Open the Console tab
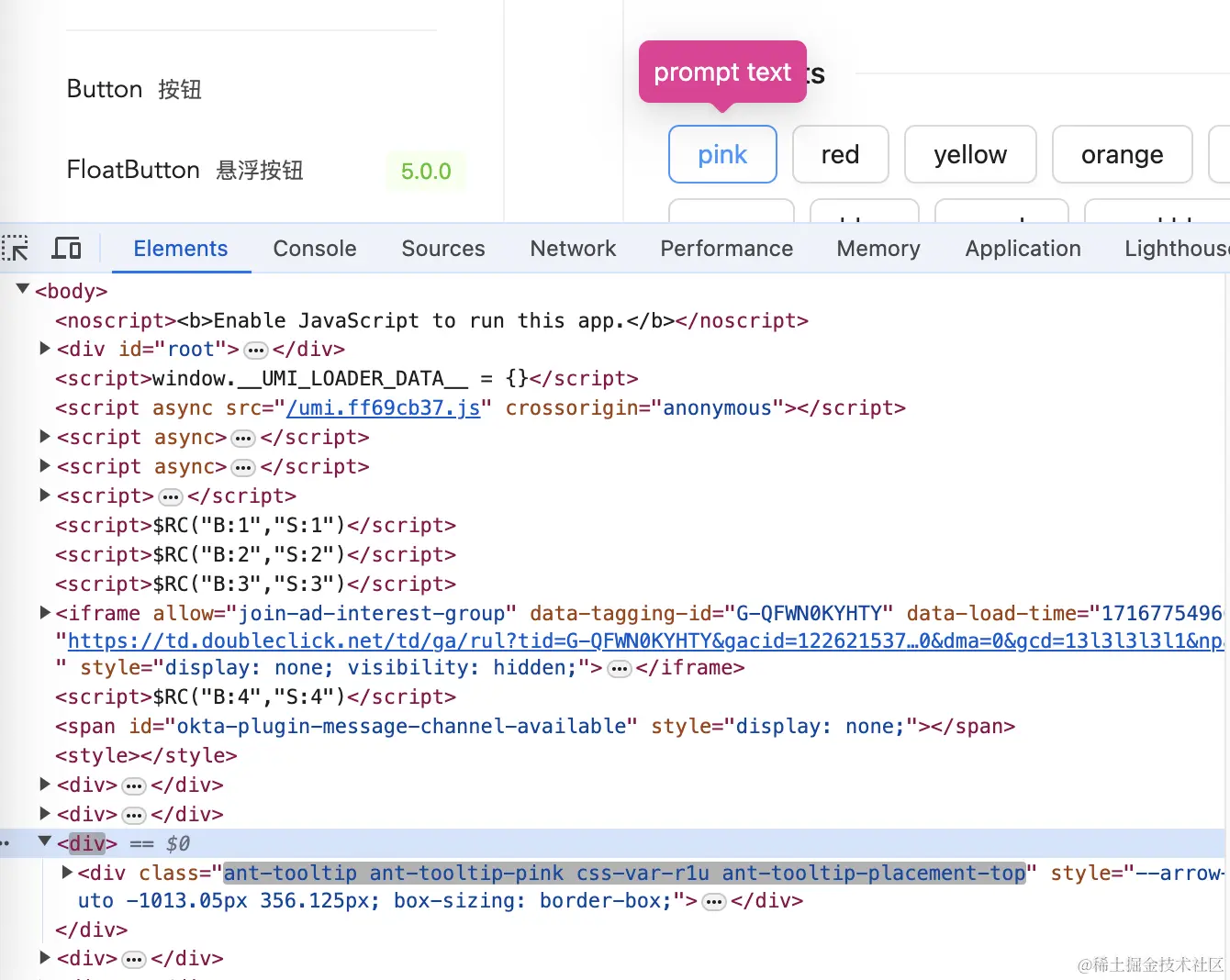Screen dimensions: 1230x980 315,249
